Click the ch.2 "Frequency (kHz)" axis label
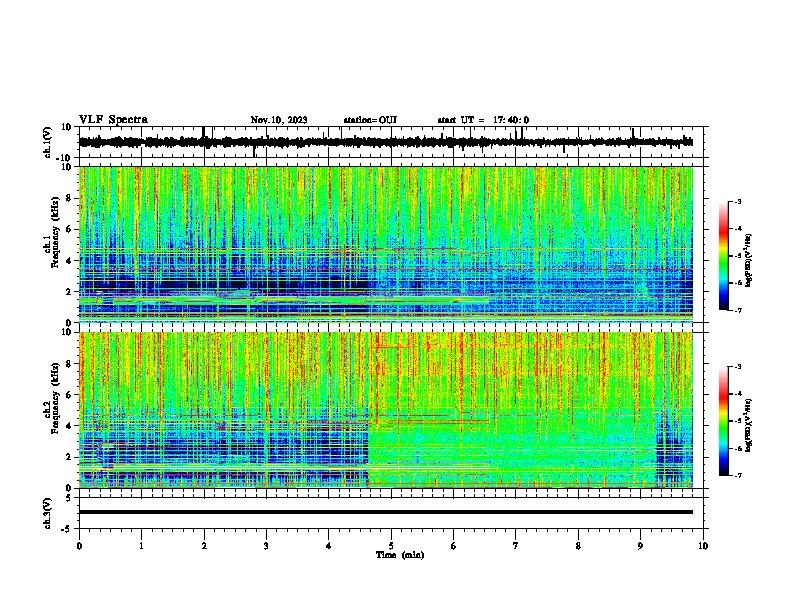Viewport: 792px width, 612px height. click(x=55, y=398)
